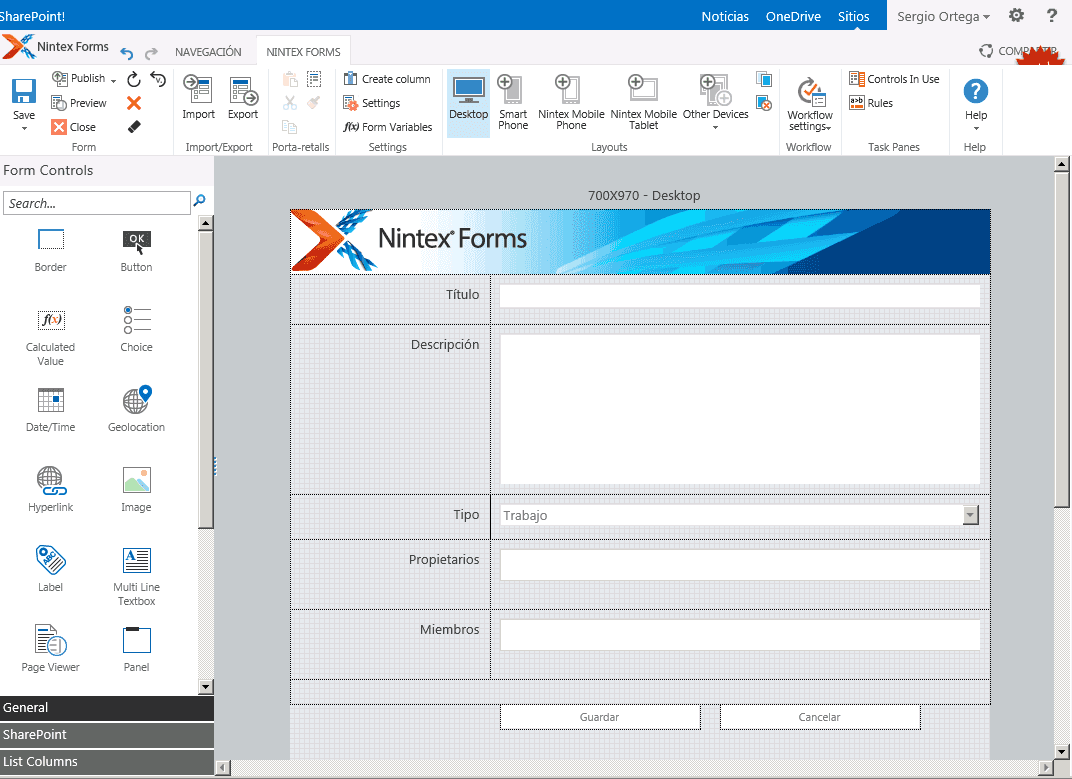Click the Save floppy disk icon
This screenshot has width=1072, height=779.
pos(24,91)
